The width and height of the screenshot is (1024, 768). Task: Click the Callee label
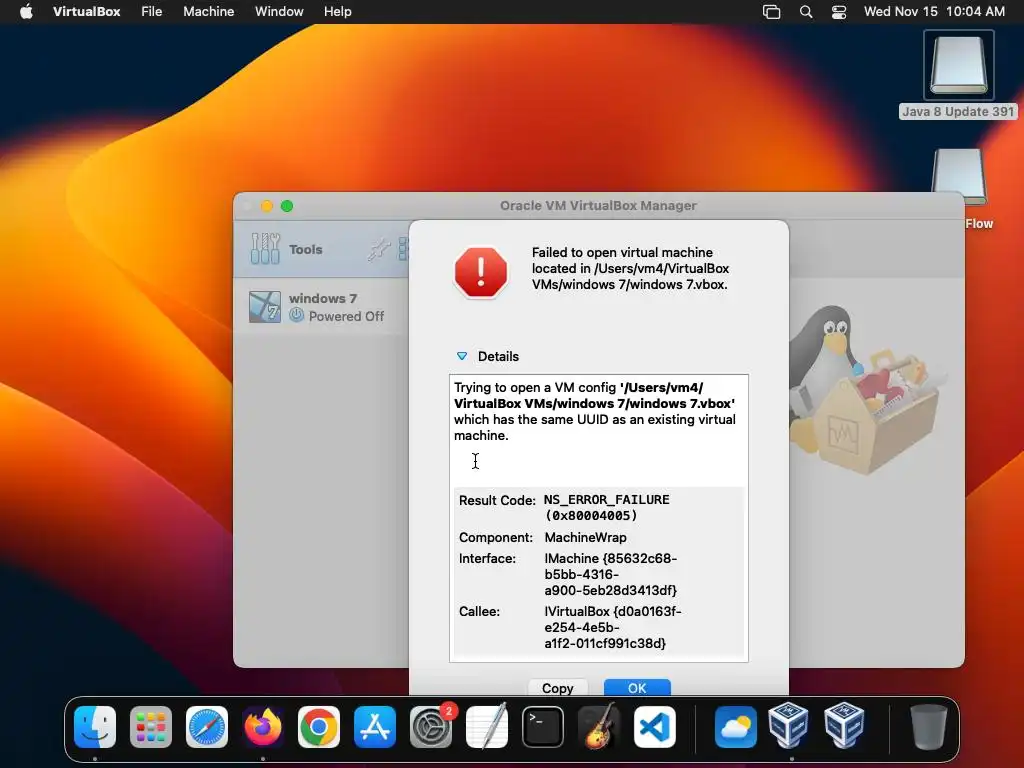tap(479, 611)
